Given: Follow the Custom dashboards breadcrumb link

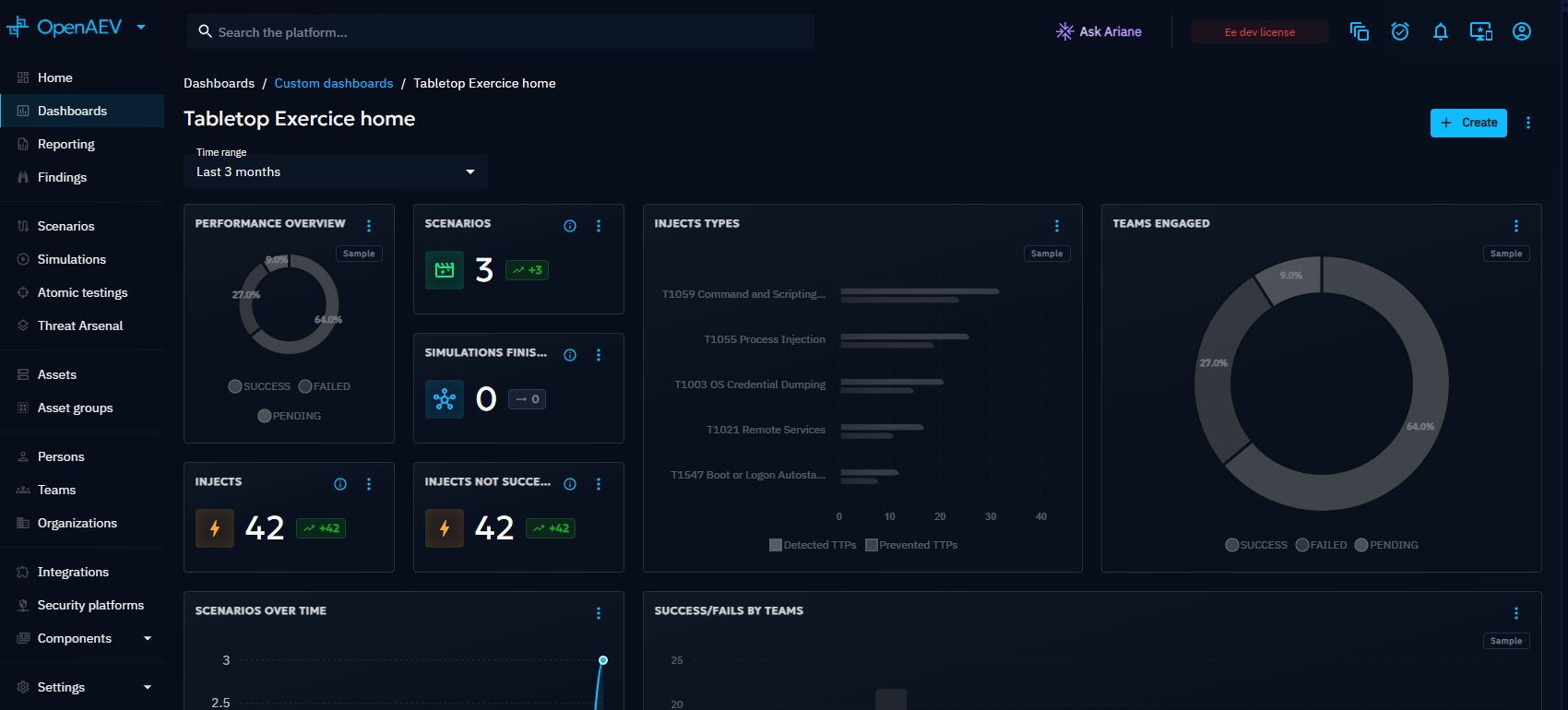Looking at the screenshot, I should click(x=334, y=83).
